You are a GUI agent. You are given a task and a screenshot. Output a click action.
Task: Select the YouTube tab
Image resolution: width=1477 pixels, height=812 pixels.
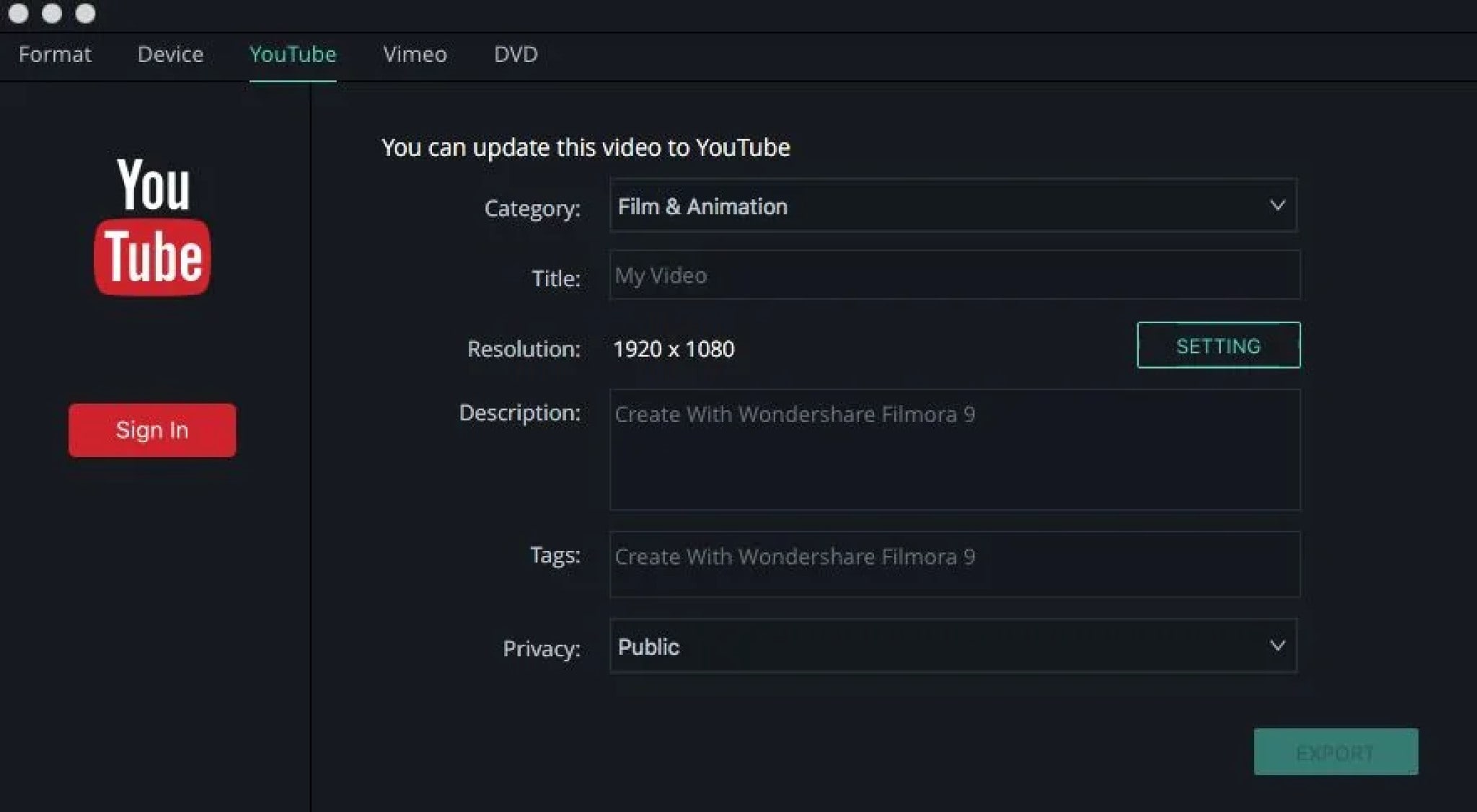[x=293, y=55]
